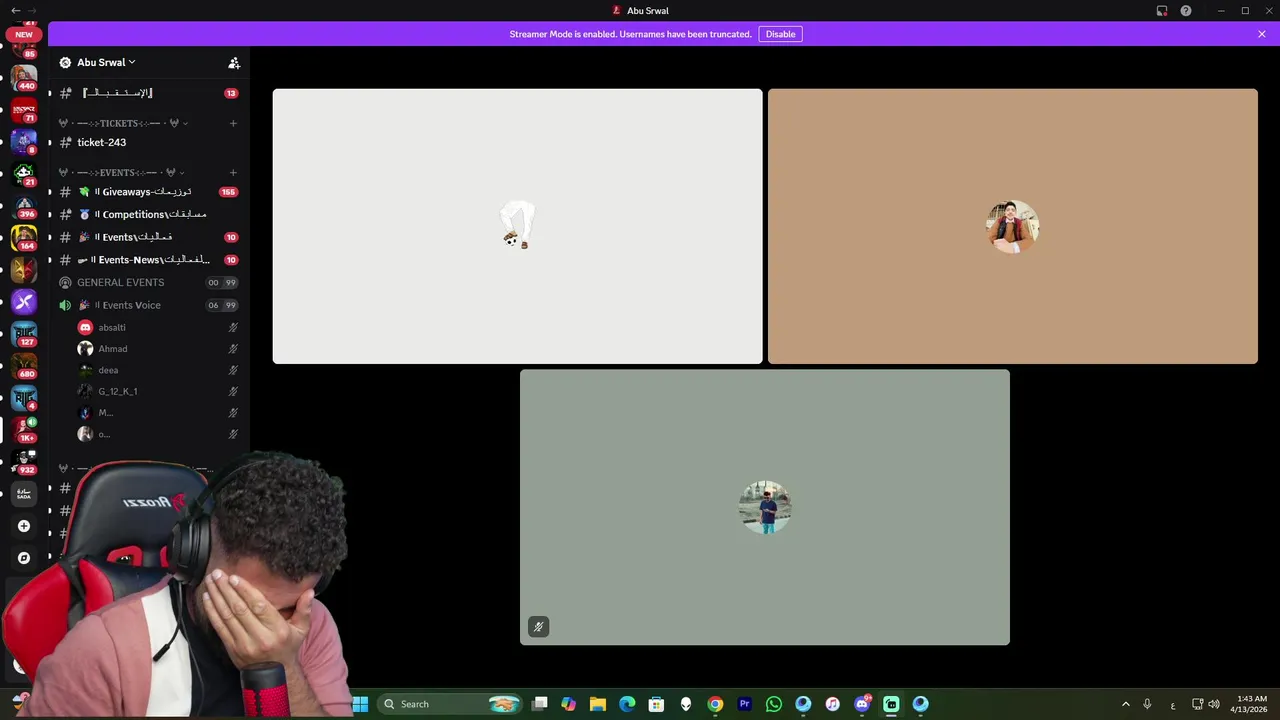1280x720 pixels.
Task: Click the invite people icon beside Abu Srwal
Action: coord(234,62)
